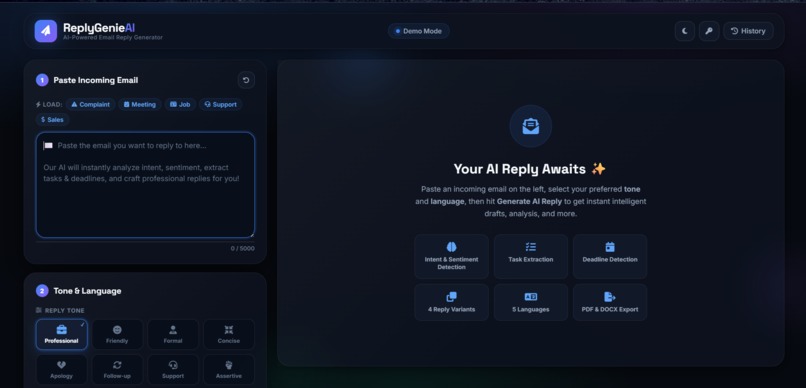Reset the incoming email with the undo icon
The height and width of the screenshot is (388, 806).
246,80
